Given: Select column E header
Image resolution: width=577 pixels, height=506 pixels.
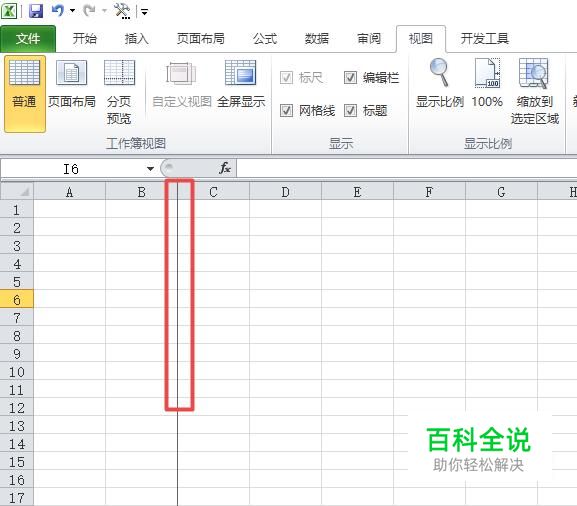Looking at the screenshot, I should [357, 192].
